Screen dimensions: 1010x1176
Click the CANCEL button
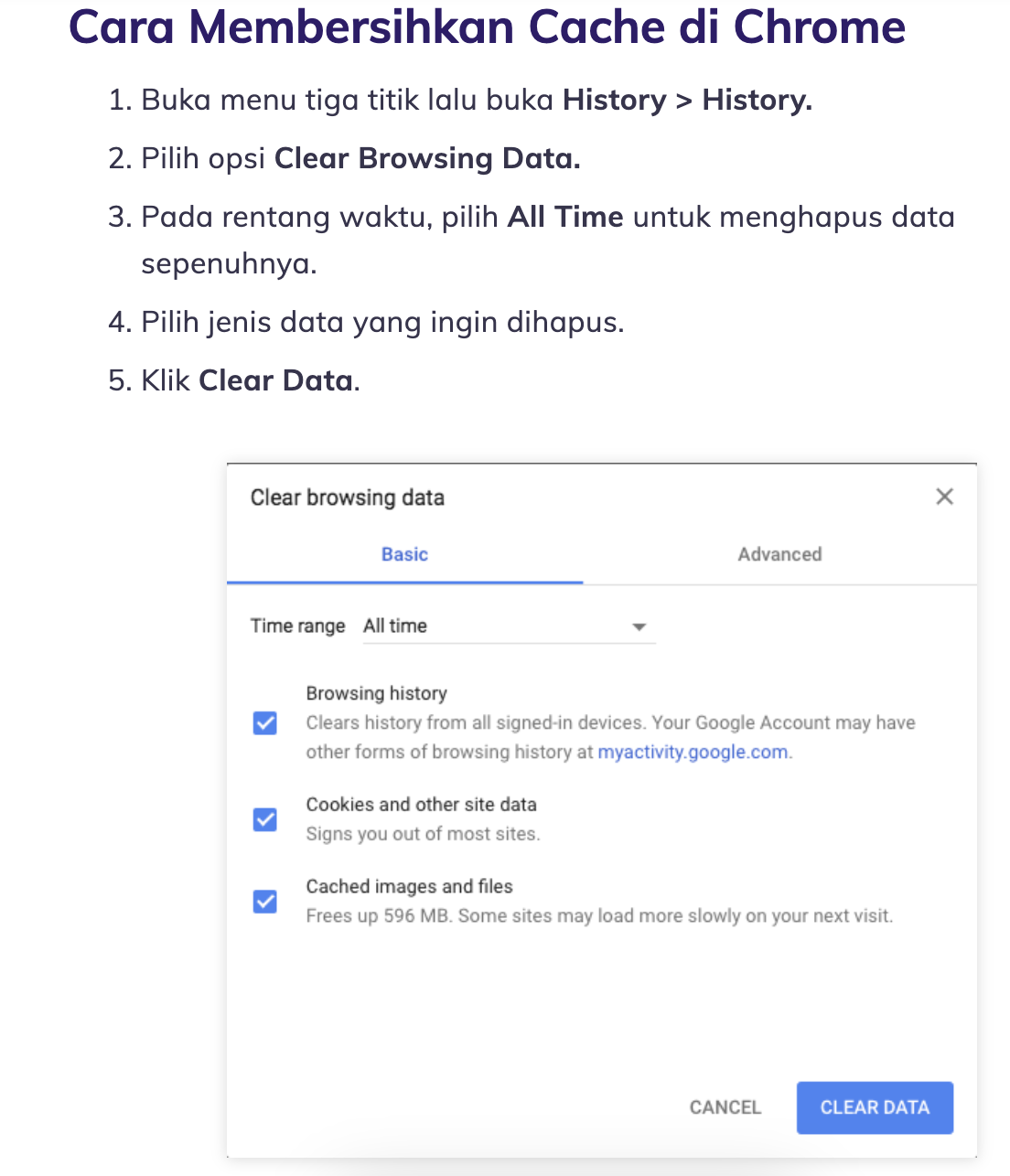725,1107
